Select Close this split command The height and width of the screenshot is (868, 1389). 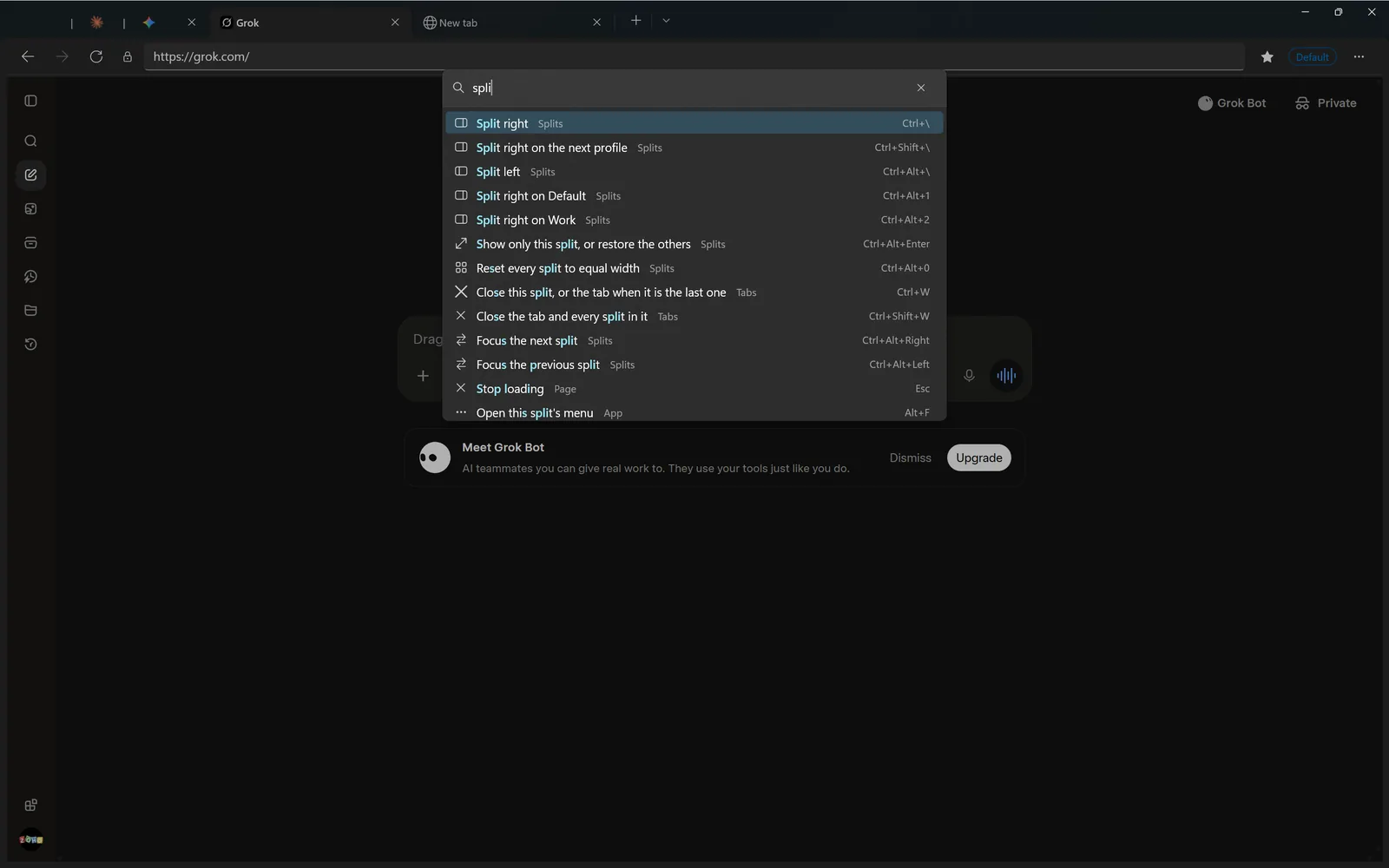click(x=694, y=293)
